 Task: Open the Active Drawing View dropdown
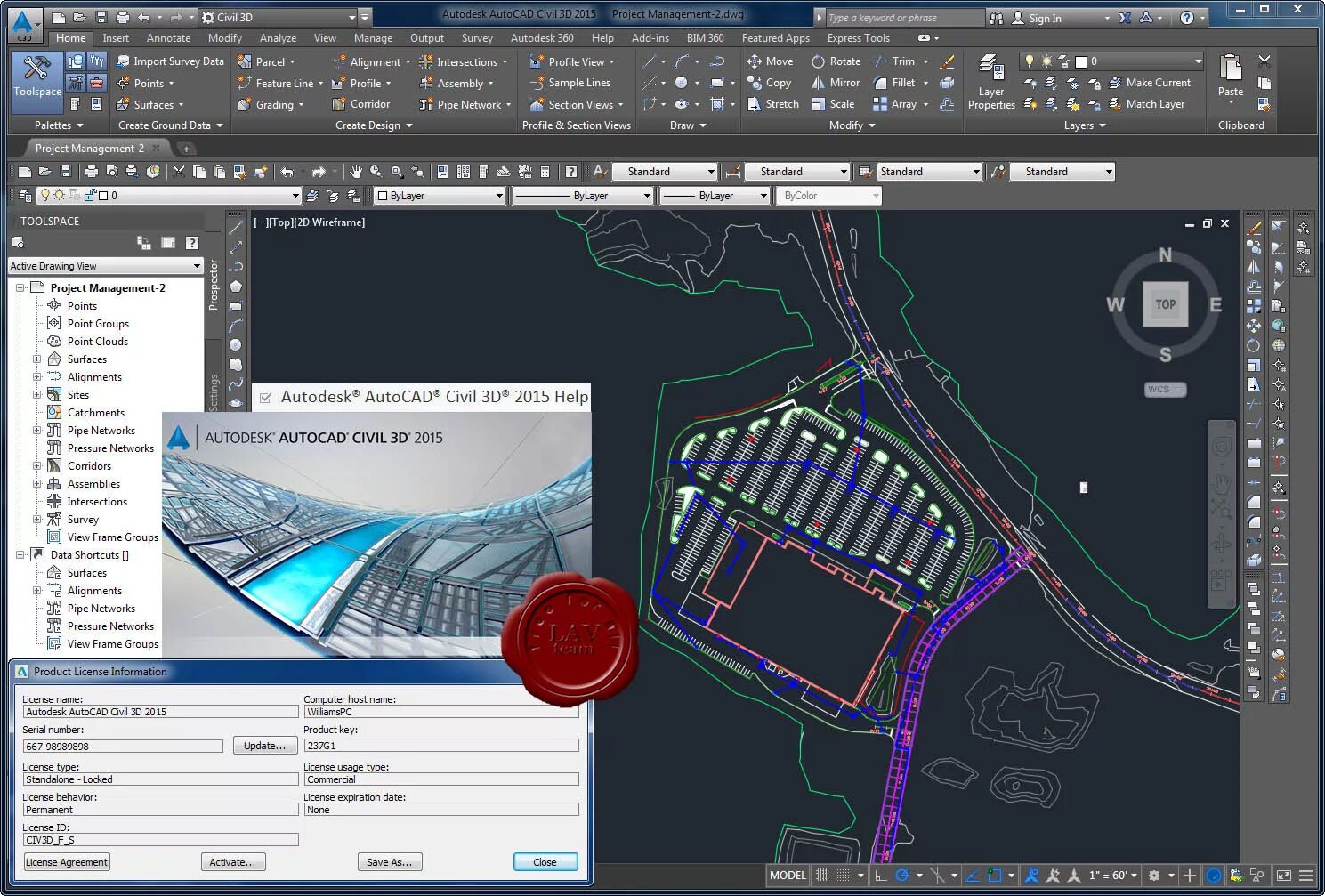pos(106,266)
